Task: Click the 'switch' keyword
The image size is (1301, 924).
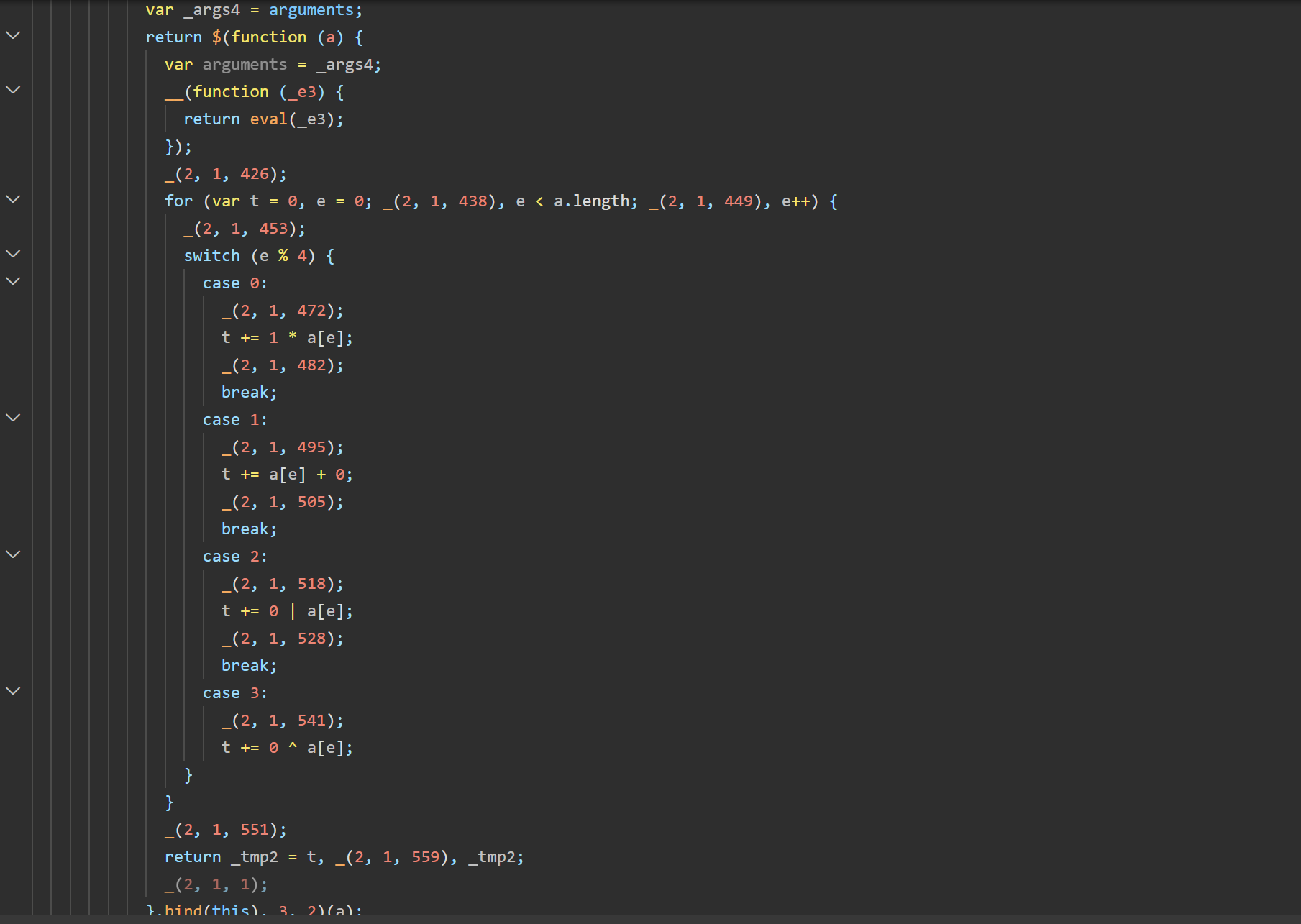Action: point(211,256)
